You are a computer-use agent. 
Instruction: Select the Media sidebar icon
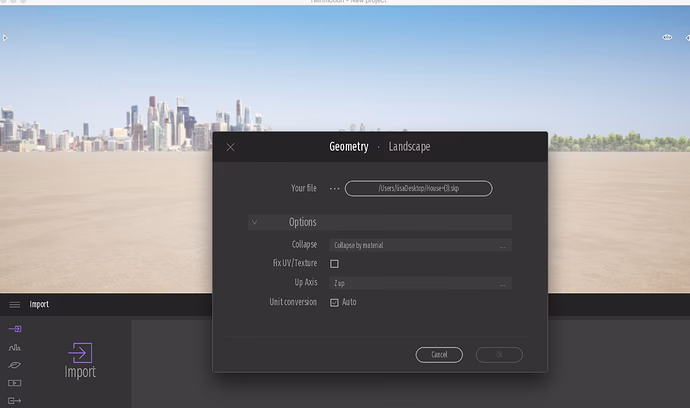coord(15,383)
